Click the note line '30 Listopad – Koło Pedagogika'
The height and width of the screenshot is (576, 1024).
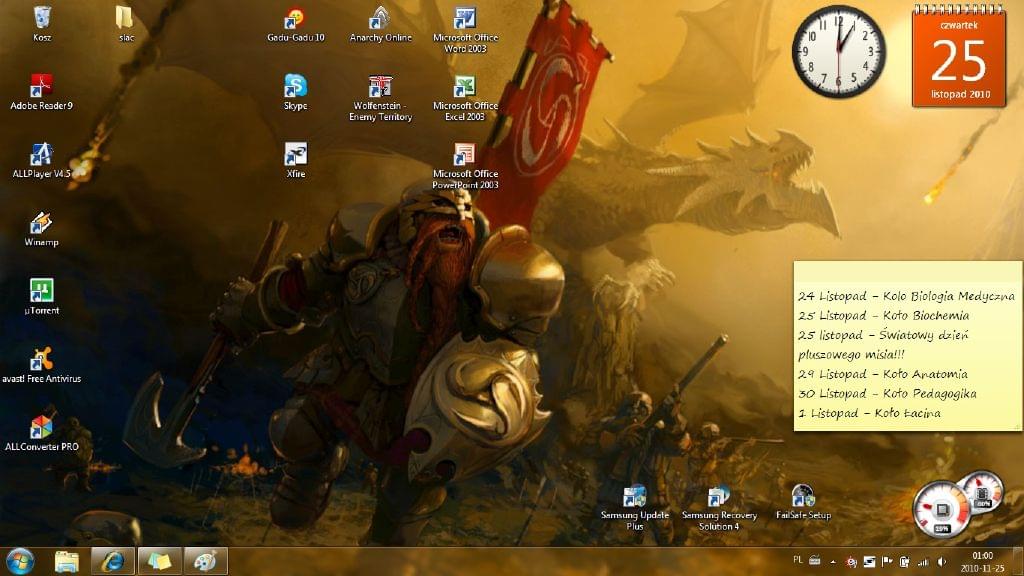[888, 394]
